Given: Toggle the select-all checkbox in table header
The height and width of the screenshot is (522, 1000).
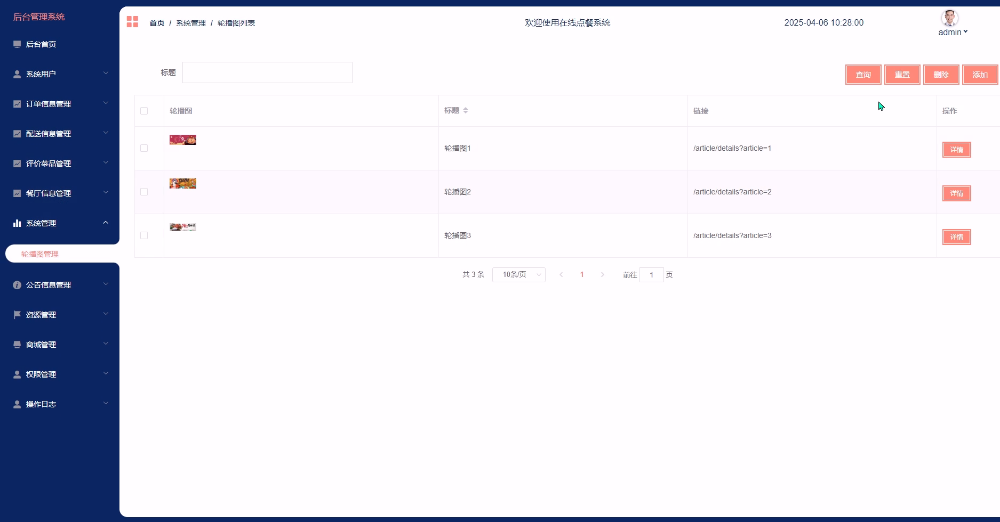Looking at the screenshot, I should pos(144,111).
